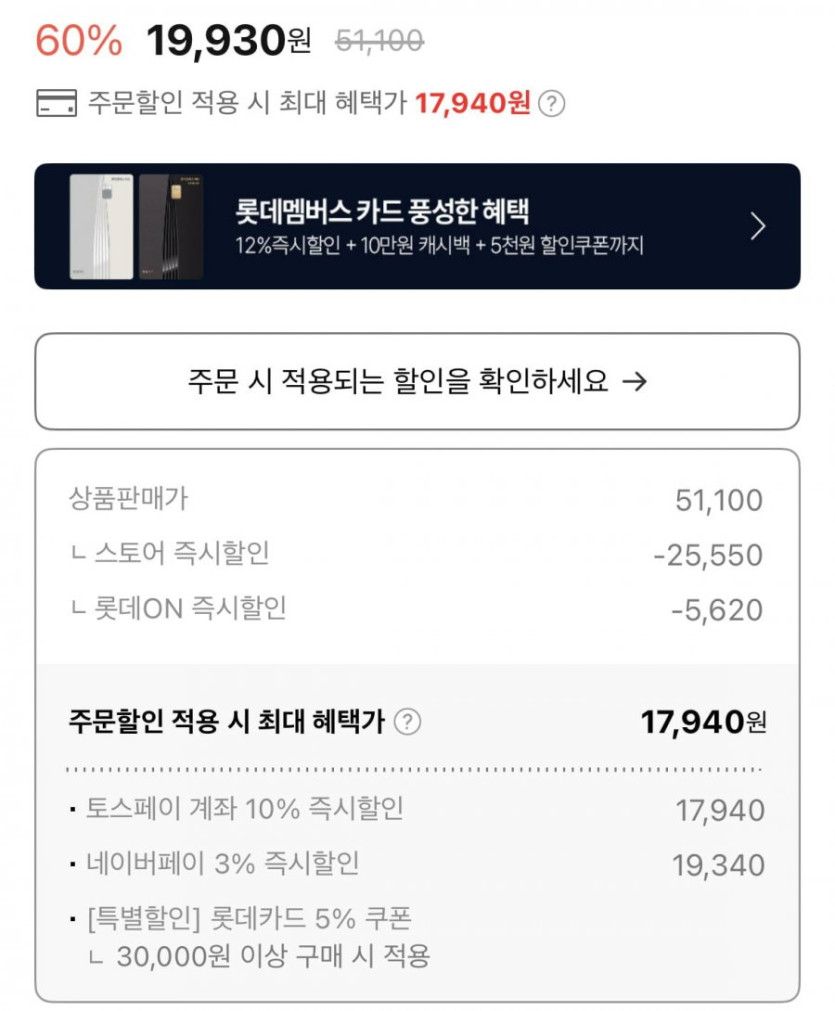Click the 스토어 즉시할인 row
The width and height of the screenshot is (835, 1011).
pyautogui.click(x=180, y=553)
